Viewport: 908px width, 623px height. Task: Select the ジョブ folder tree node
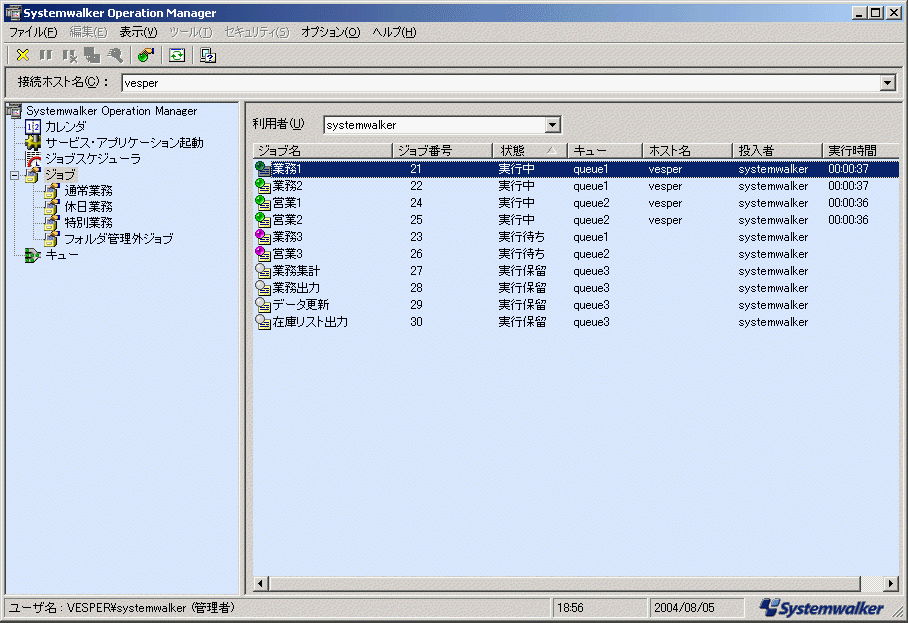pyautogui.click(x=60, y=175)
